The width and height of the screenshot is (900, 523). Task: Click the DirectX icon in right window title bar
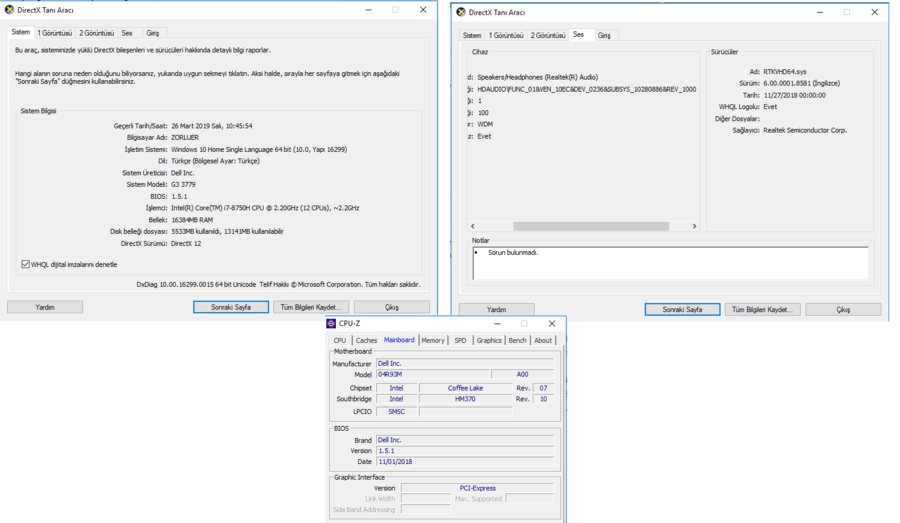460,12
